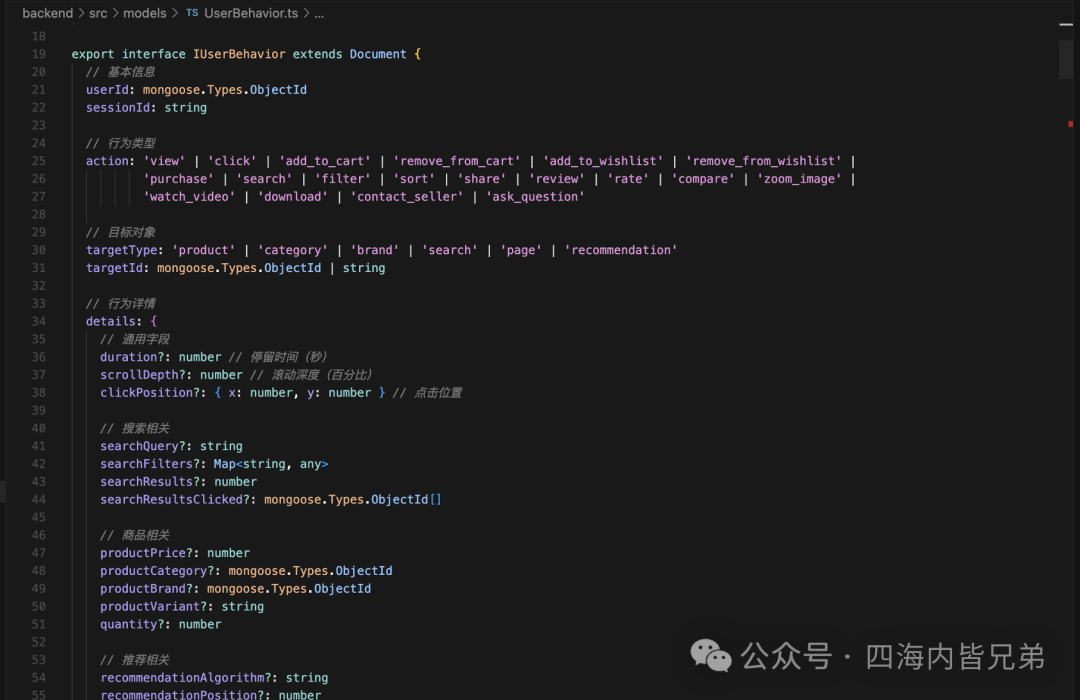
Task: Click the 'productVariant?' property name
Action: tap(153, 606)
